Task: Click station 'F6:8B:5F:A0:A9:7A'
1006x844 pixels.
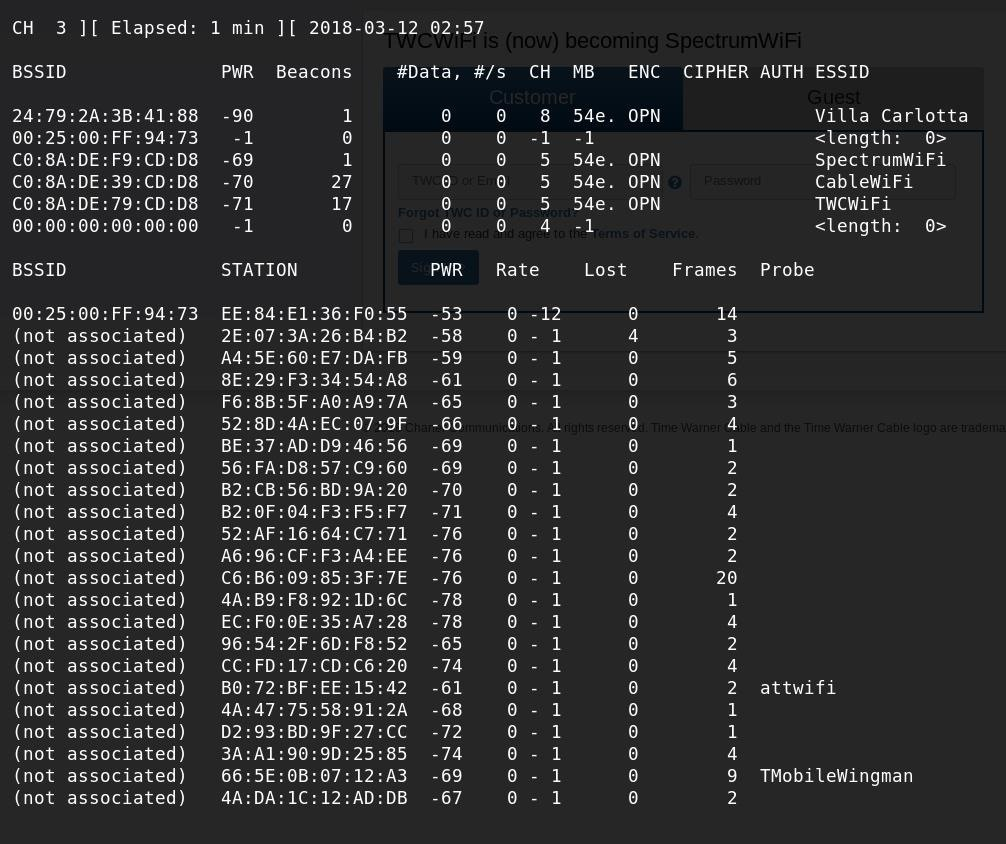Action: point(314,402)
